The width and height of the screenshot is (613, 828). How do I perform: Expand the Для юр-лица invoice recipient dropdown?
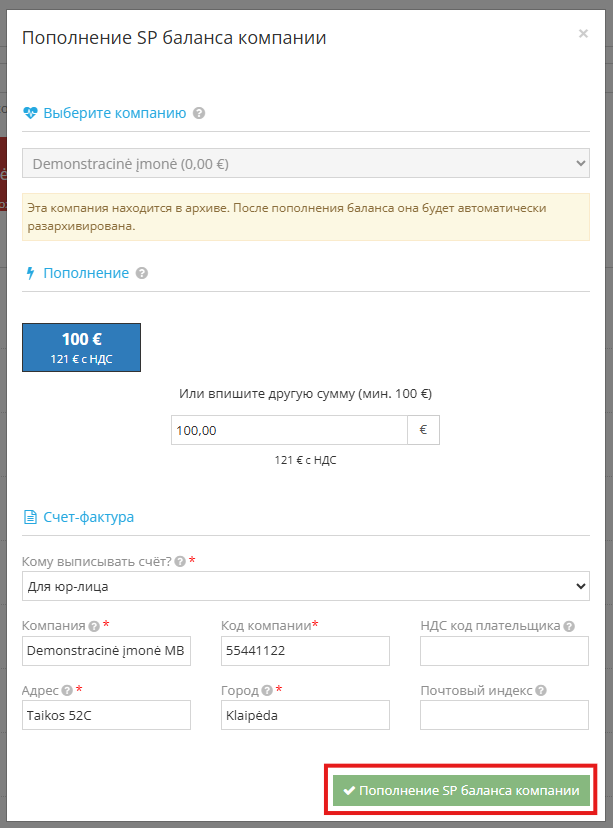coord(305,586)
